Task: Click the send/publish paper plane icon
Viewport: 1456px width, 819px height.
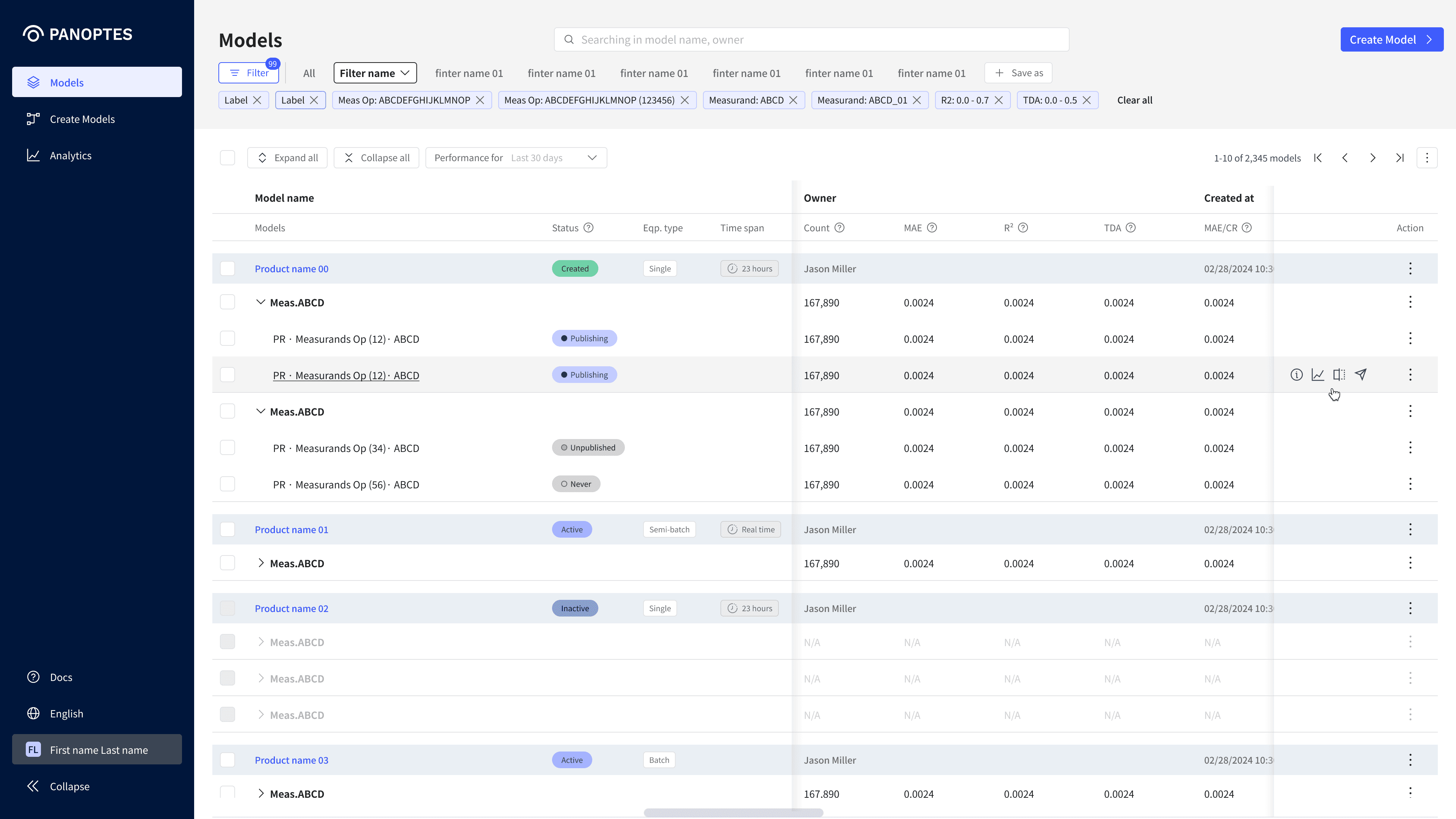Action: 1361,375
